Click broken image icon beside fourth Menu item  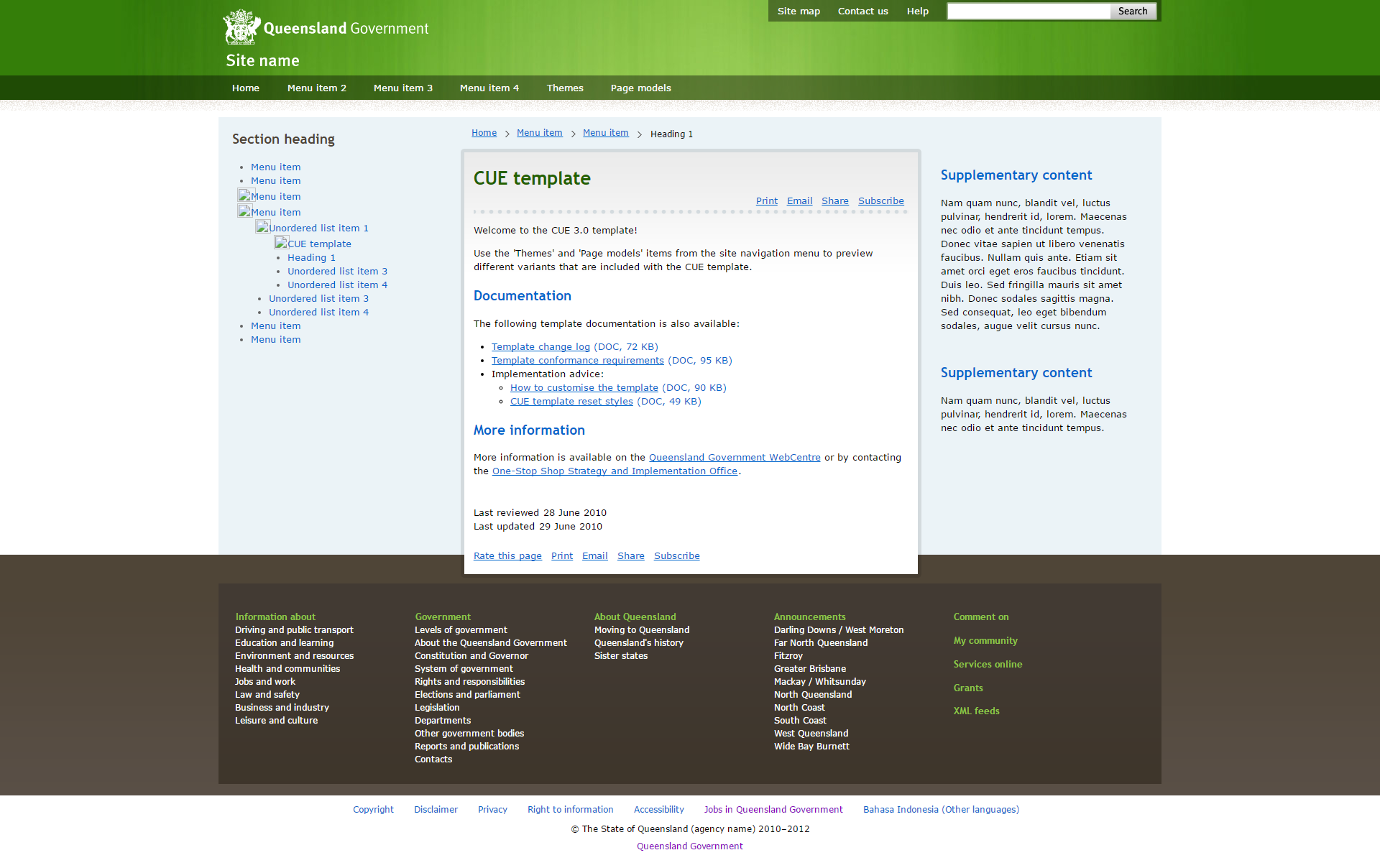245,211
